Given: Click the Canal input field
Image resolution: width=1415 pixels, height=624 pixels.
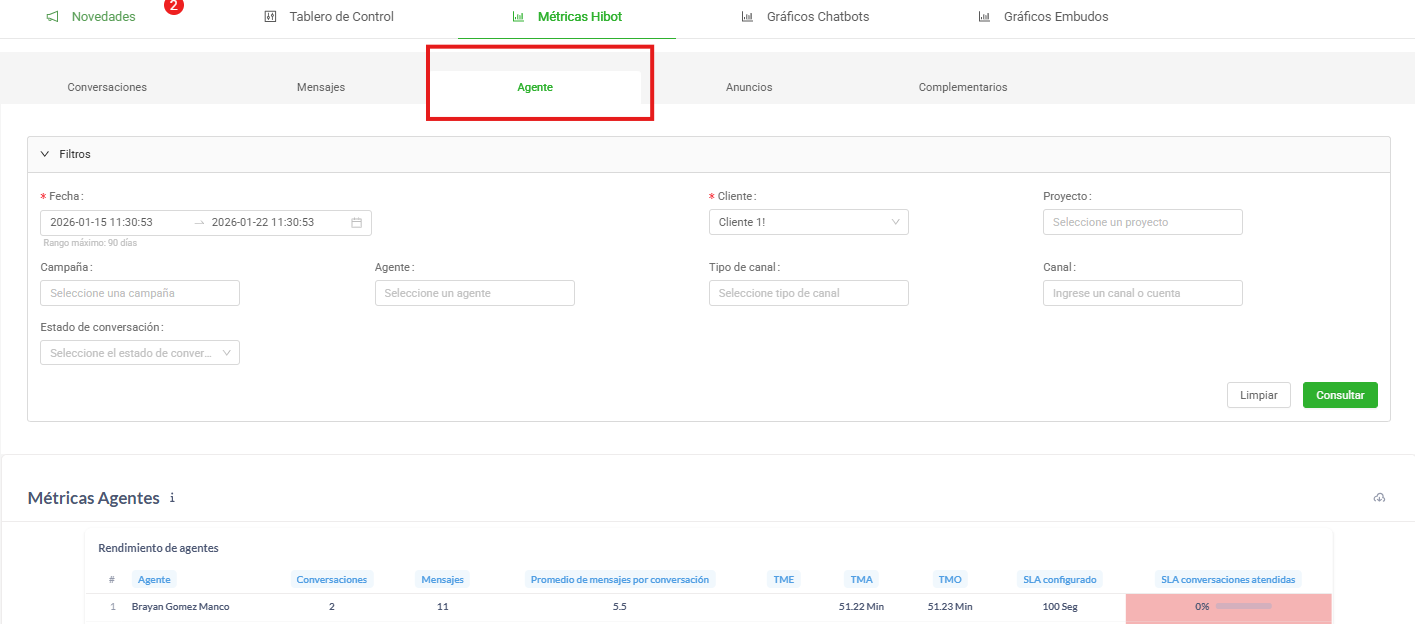Looking at the screenshot, I should 1142,293.
